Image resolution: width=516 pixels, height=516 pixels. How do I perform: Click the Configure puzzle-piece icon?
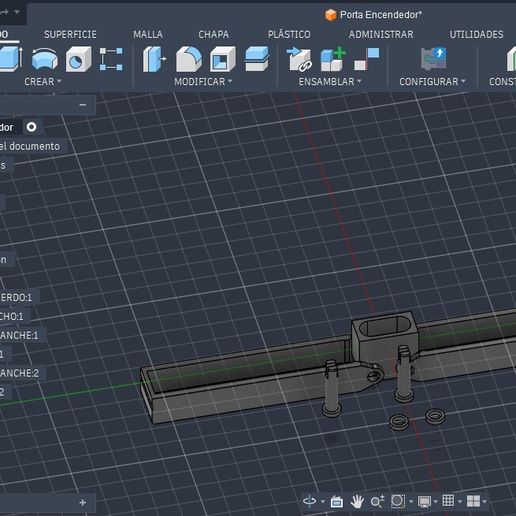(x=433, y=58)
